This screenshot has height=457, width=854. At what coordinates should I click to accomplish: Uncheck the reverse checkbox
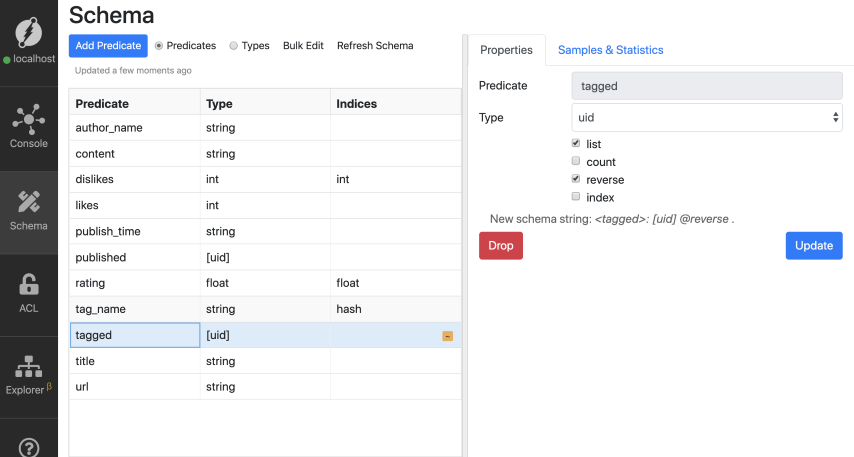(x=575, y=179)
